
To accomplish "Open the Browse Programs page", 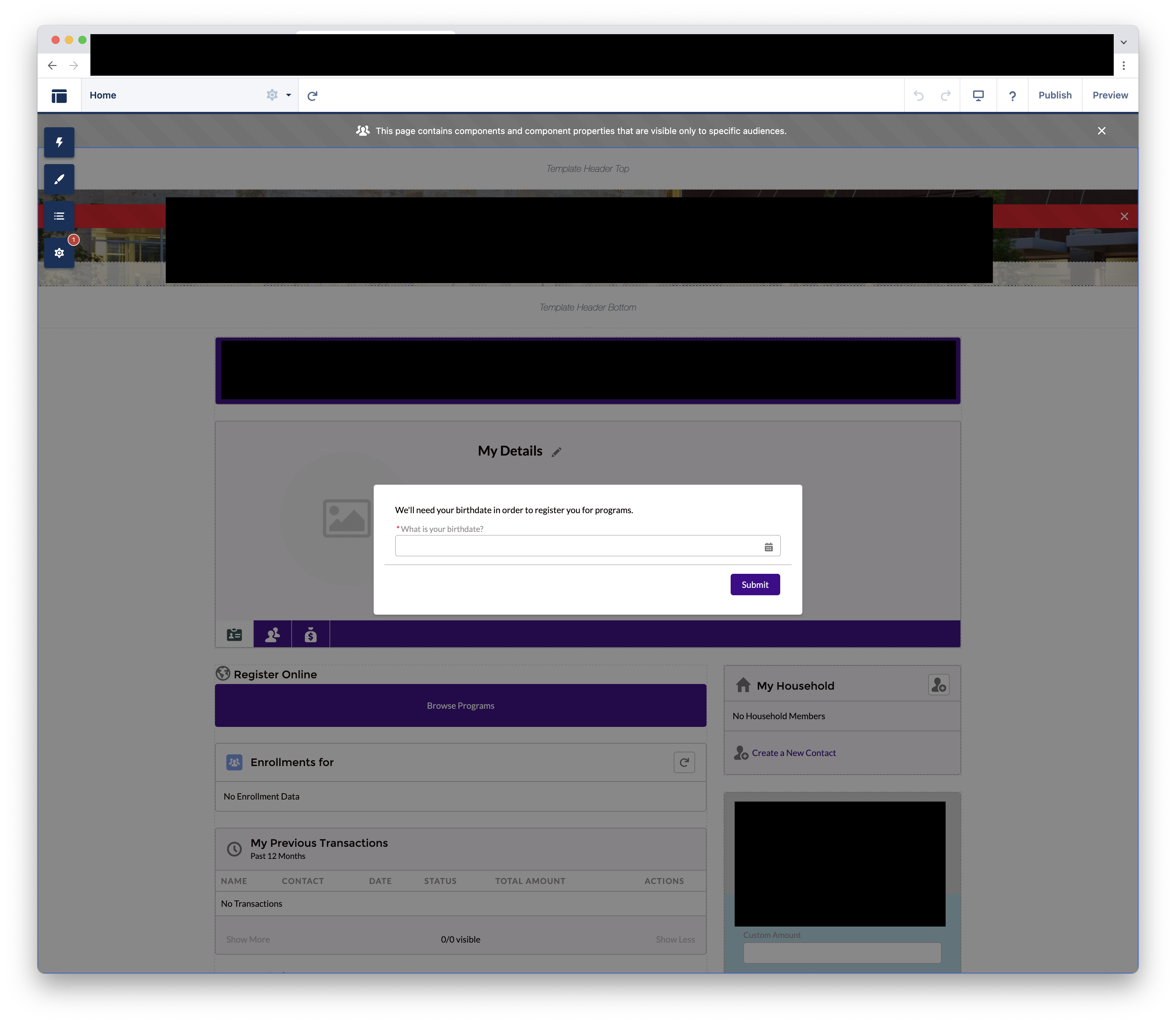I will pyautogui.click(x=460, y=705).
